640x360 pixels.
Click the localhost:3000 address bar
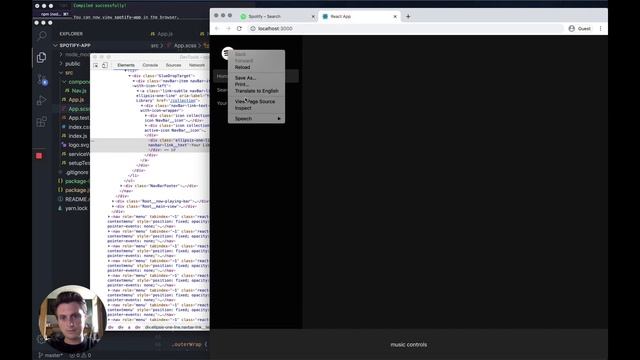(406, 29)
